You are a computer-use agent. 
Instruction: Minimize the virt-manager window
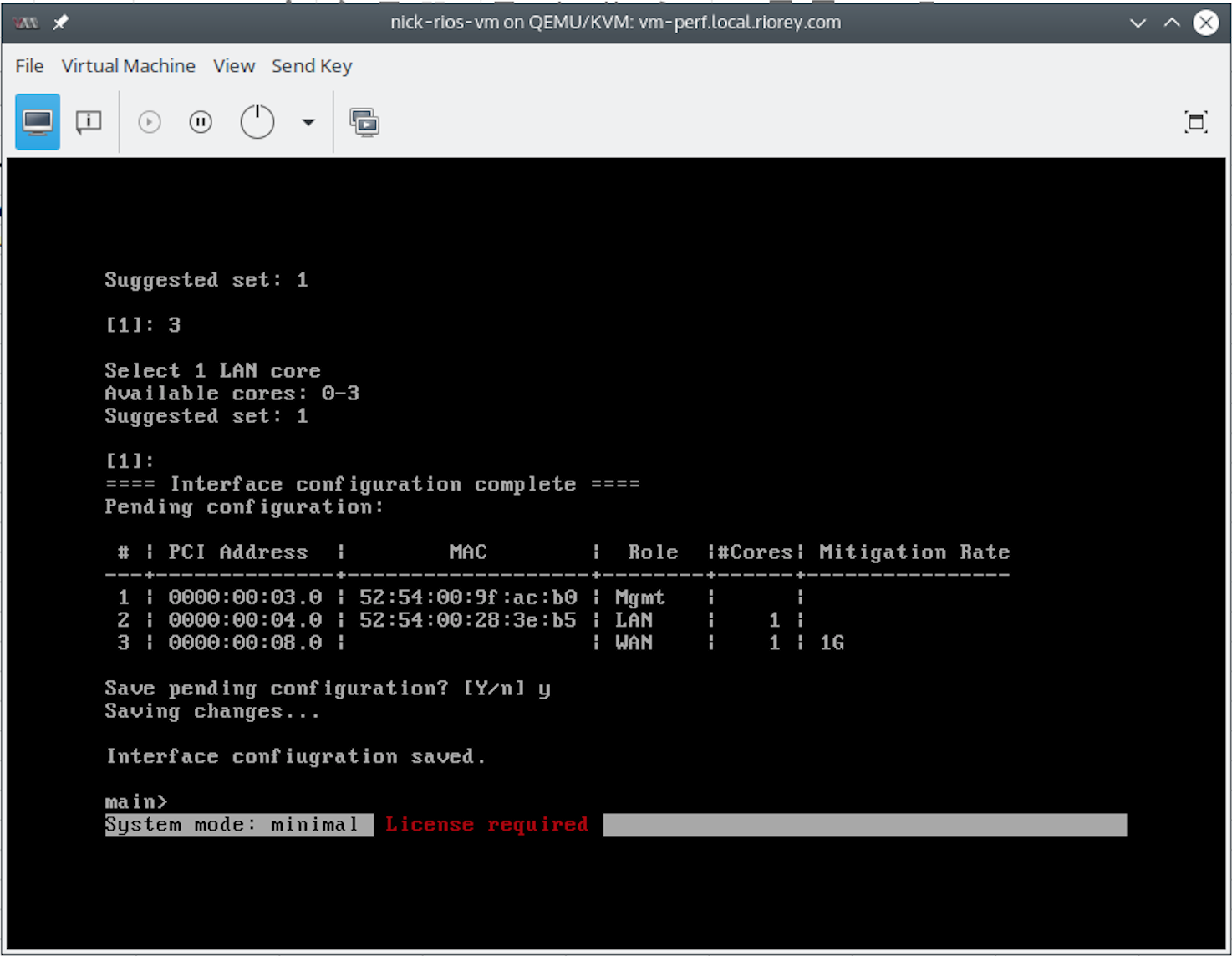click(x=1138, y=23)
